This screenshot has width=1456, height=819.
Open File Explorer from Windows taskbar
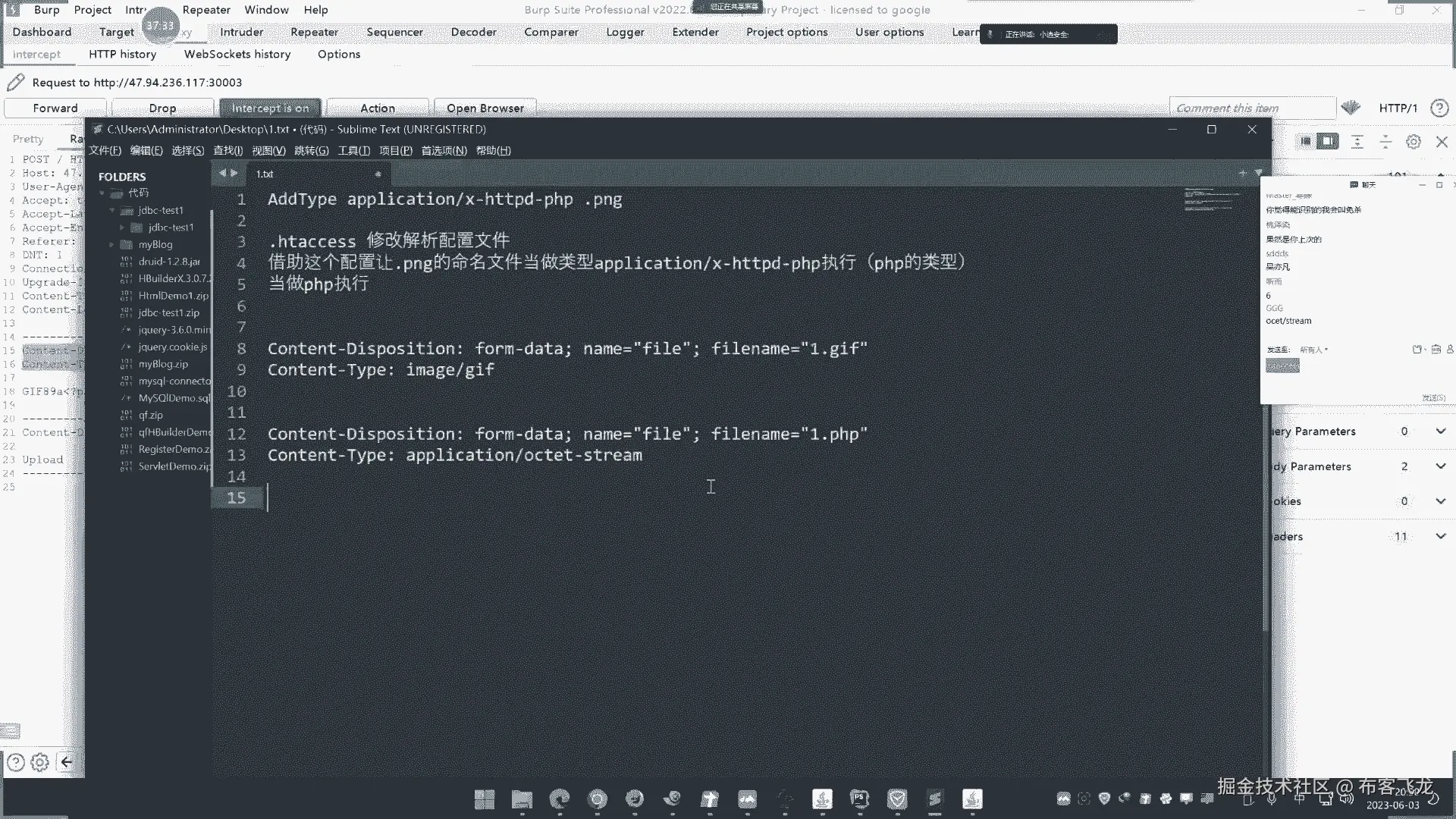[522, 799]
